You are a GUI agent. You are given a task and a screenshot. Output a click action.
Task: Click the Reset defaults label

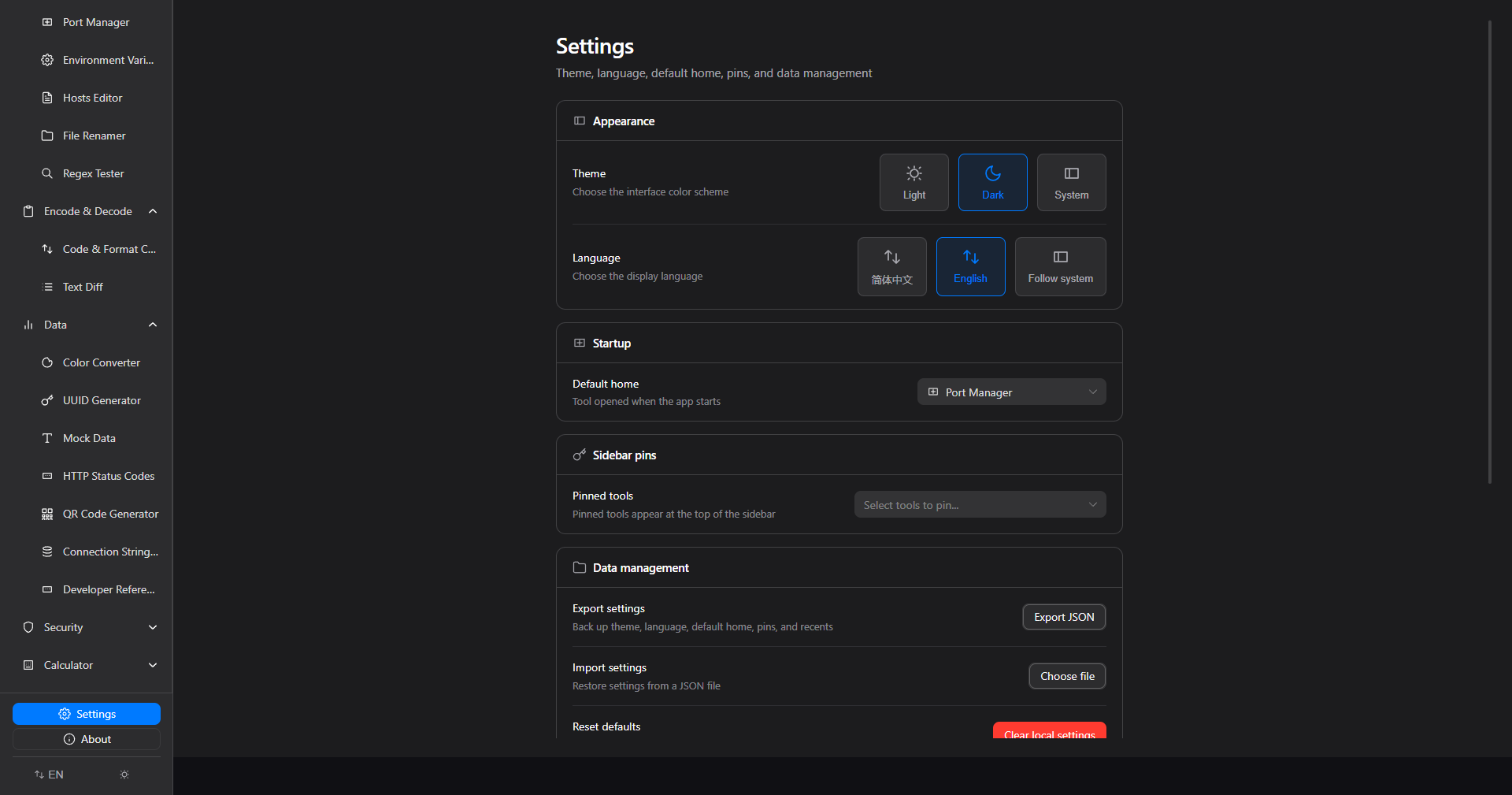tap(606, 726)
